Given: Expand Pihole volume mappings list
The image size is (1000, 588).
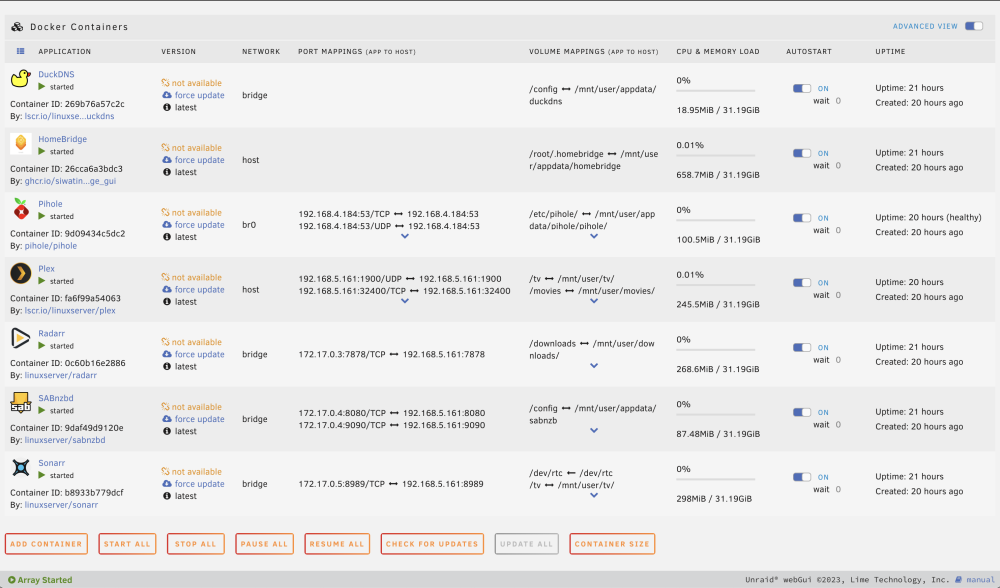Looking at the screenshot, I should pos(594,236).
